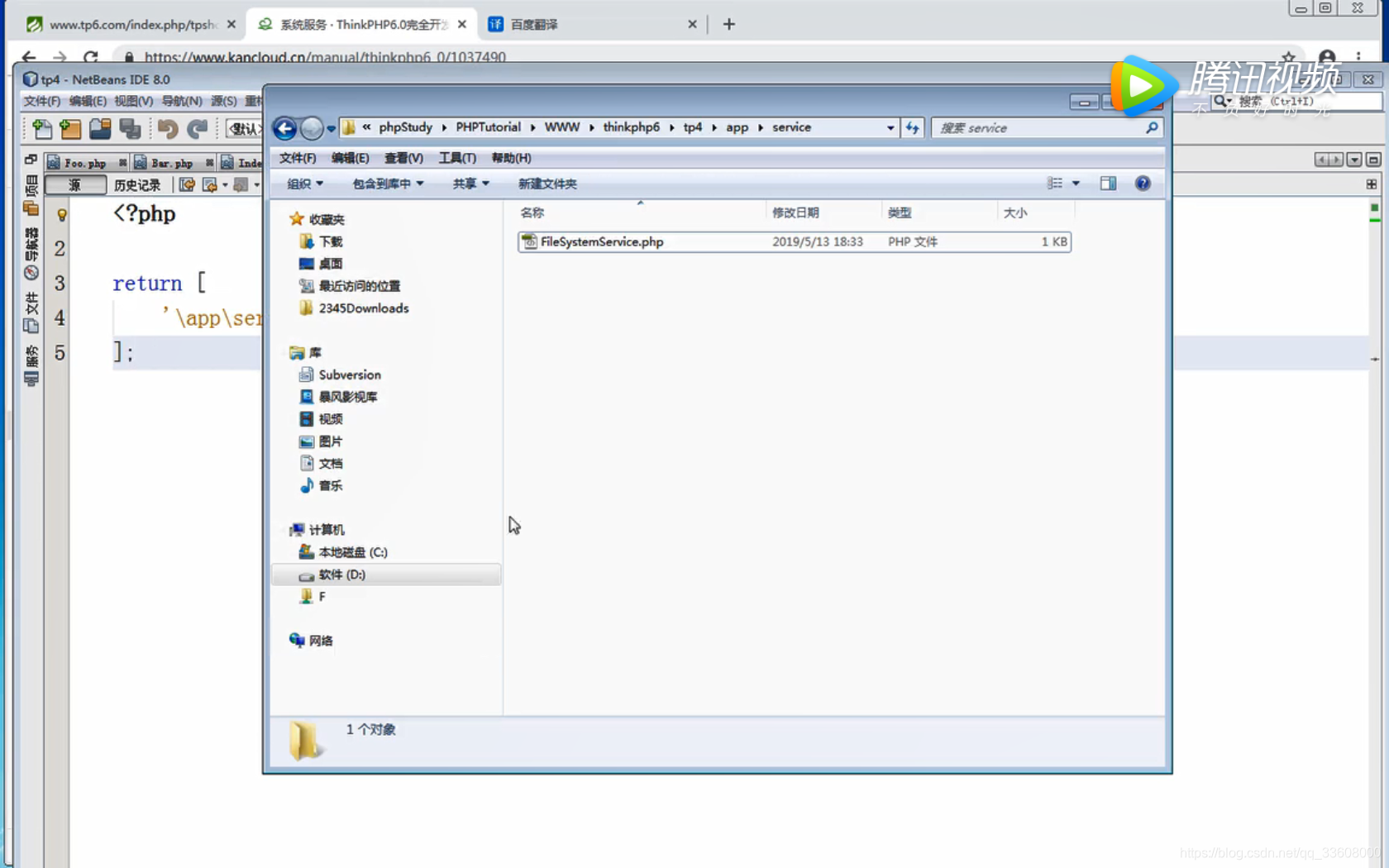
Task: Open NetBeans Navigator side panel
Action: coord(31,255)
